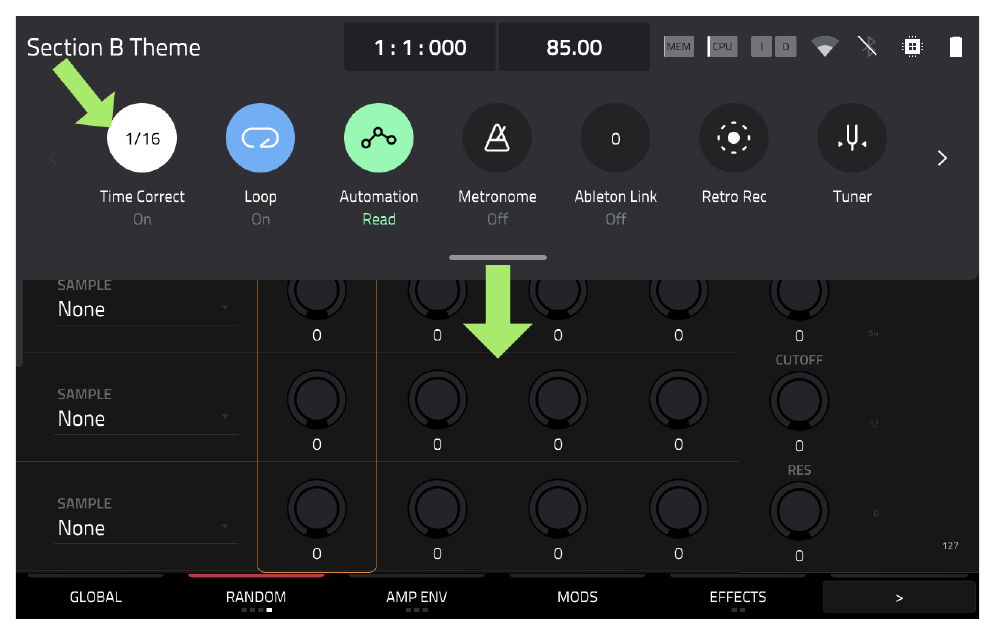
Task: Open the middle SAMPLE None dropdown
Action: [x=146, y=419]
